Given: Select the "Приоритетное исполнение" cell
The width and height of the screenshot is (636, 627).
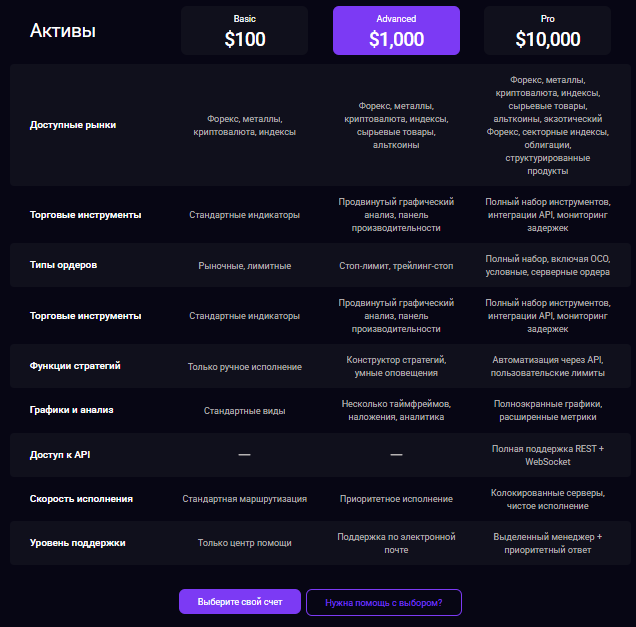Looking at the screenshot, I should (x=396, y=499).
